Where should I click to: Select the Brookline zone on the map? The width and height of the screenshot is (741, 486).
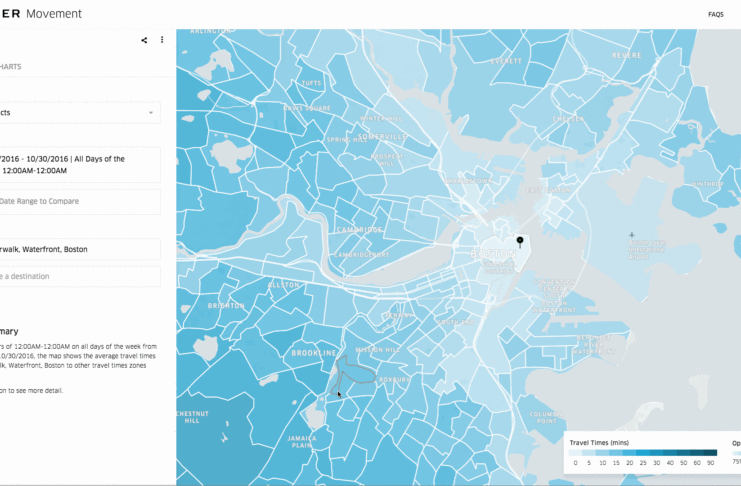pyautogui.click(x=313, y=353)
